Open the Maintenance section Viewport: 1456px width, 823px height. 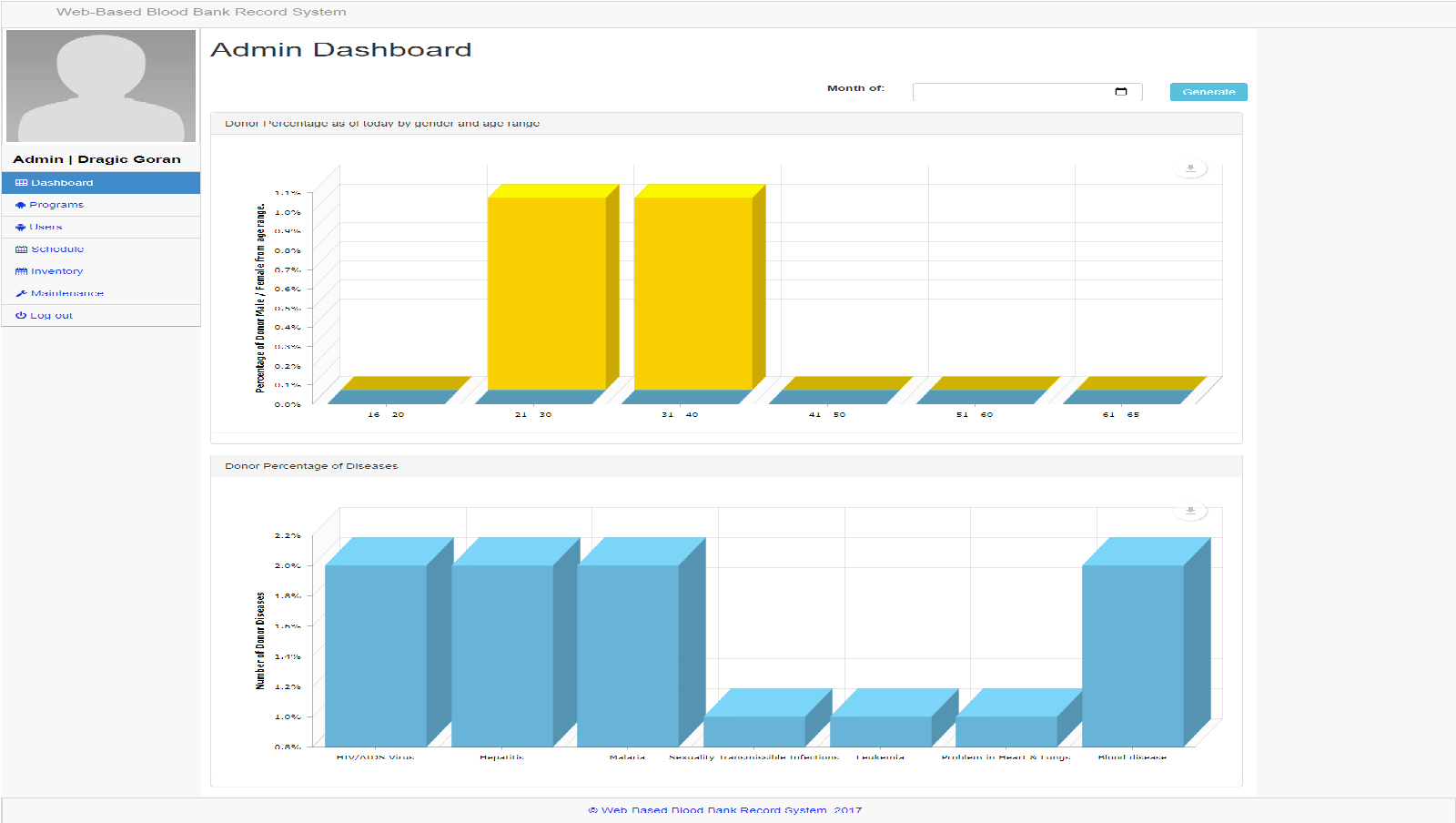coord(101,293)
